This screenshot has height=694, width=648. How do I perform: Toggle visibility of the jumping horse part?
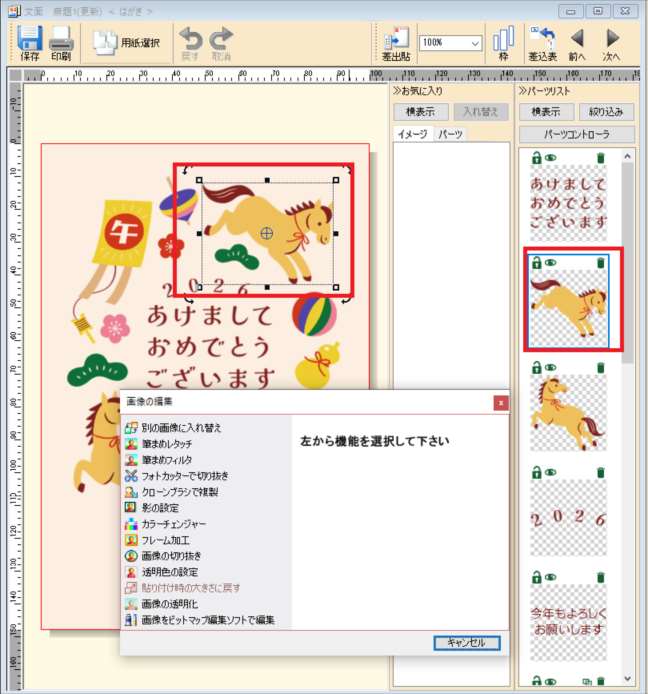coord(551,262)
